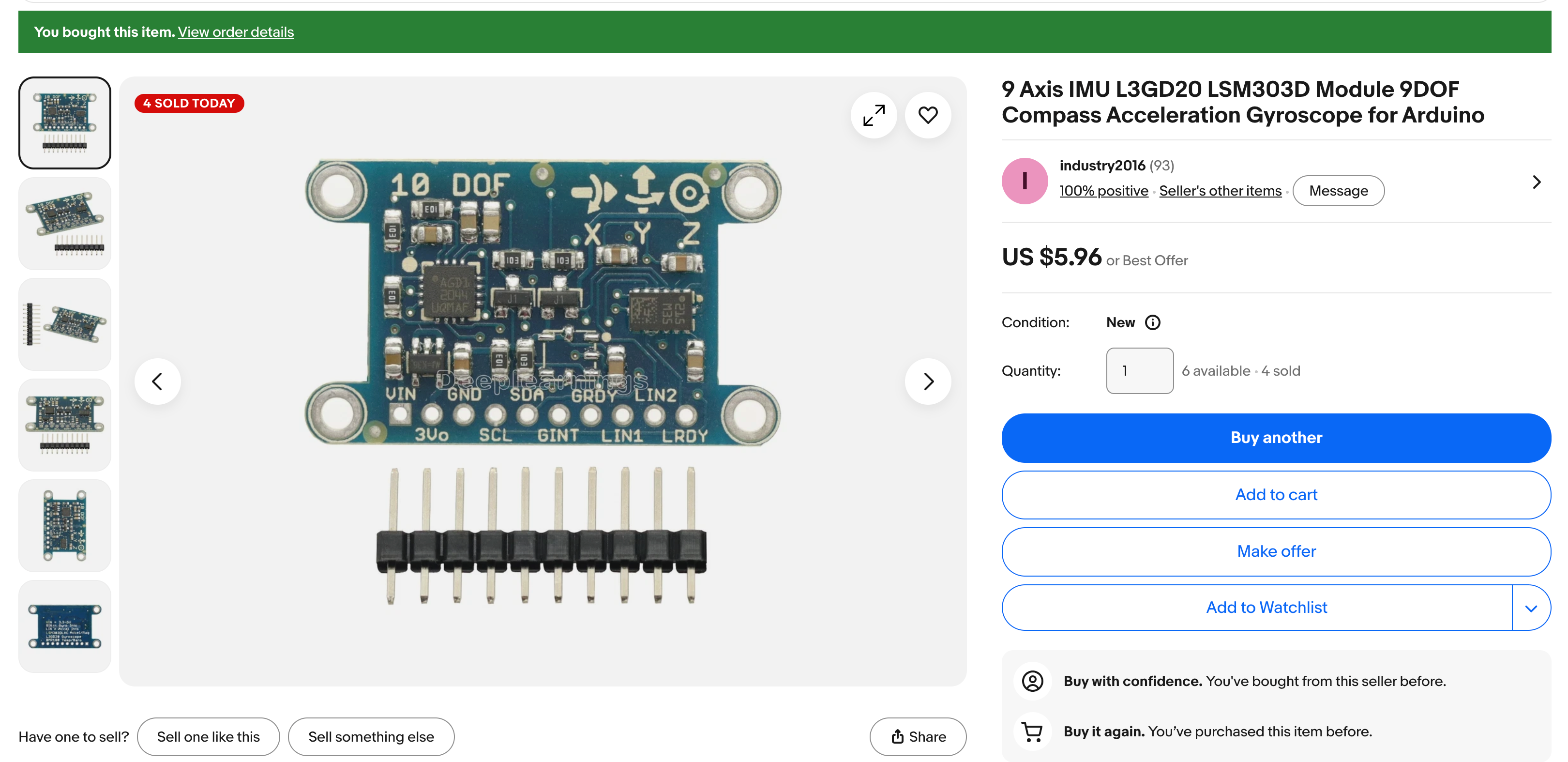The image size is (1568, 762).
Task: Click the 'or Best Offer' text
Action: point(1147,260)
